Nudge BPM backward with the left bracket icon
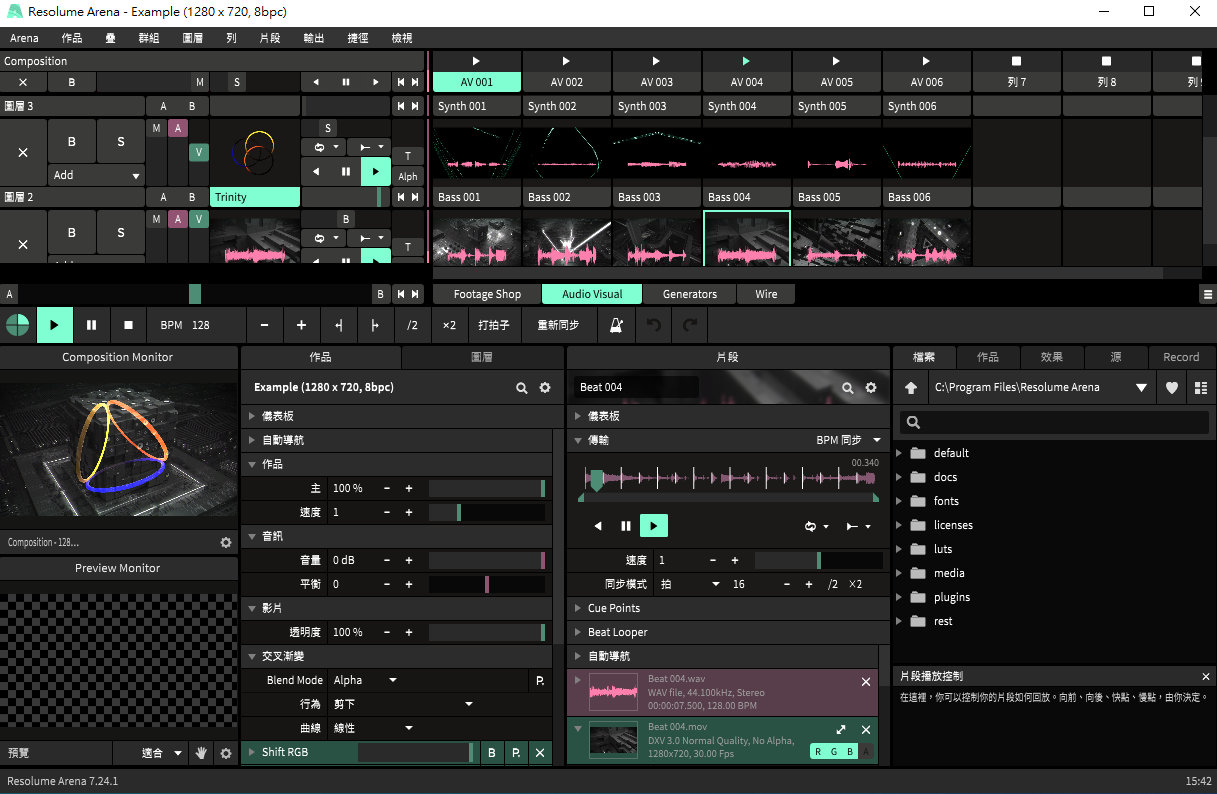Image resolution: width=1217 pixels, height=794 pixels. click(x=338, y=325)
